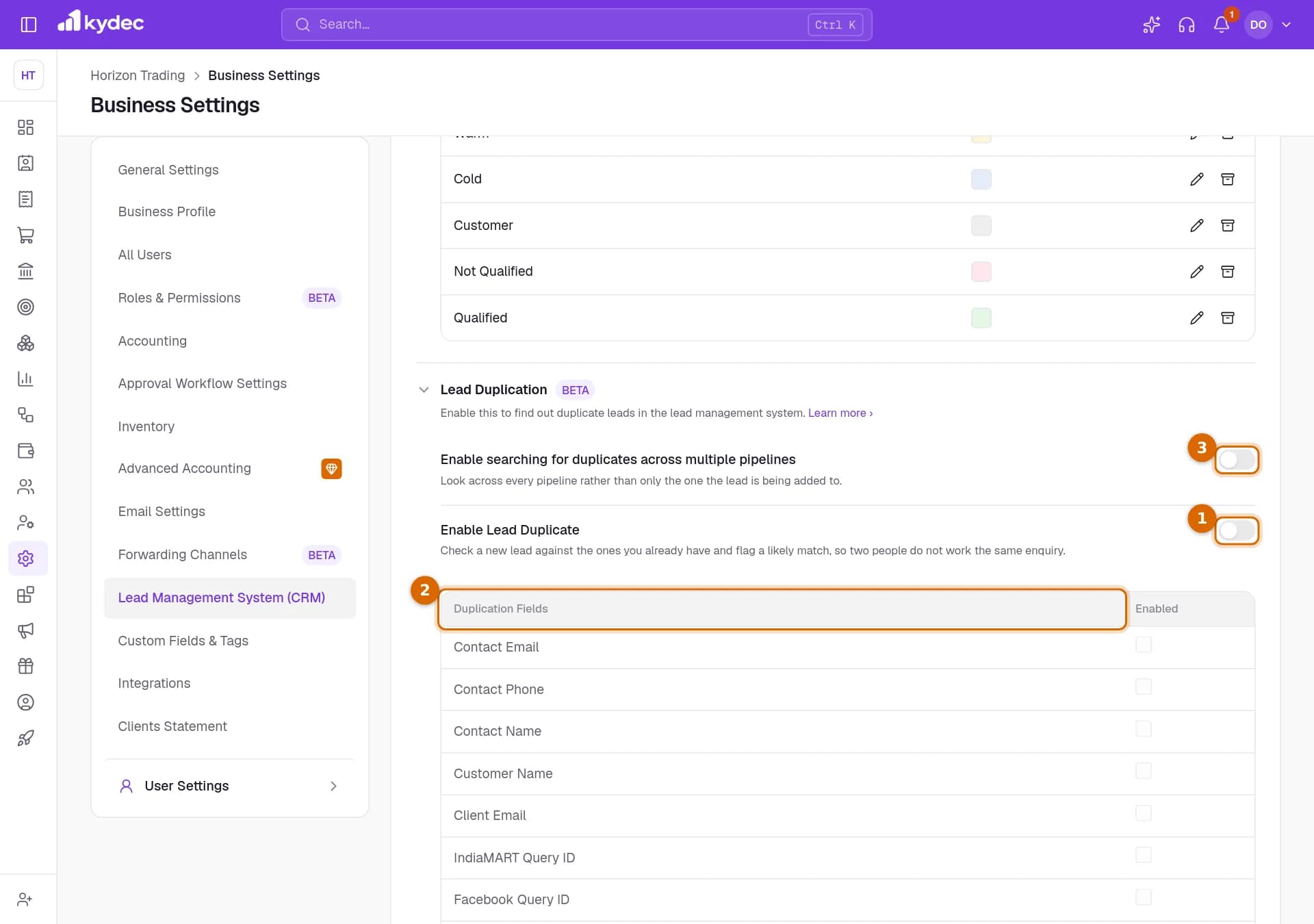
Task: Click the add user icon at bottom
Action: [26, 899]
